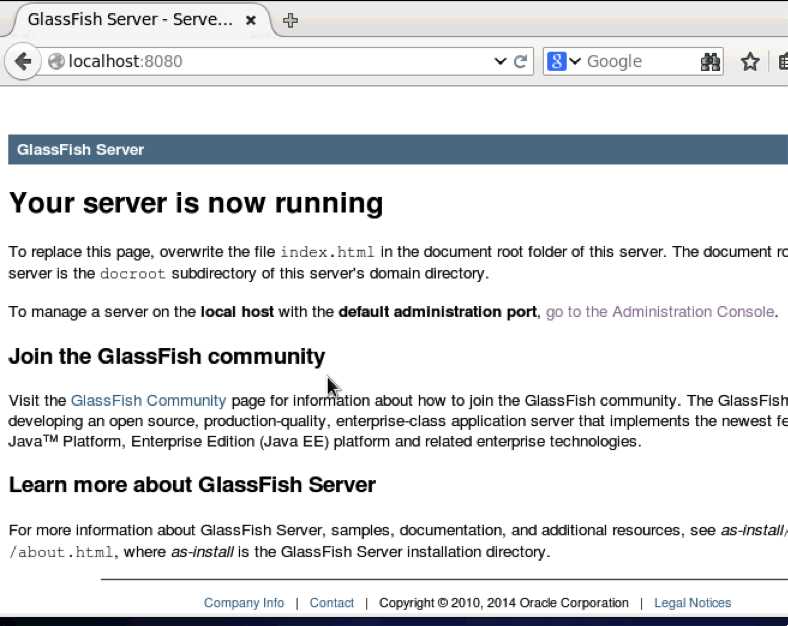Viewport: 788px width, 626px height.
Task: Reload the localhost:8080 page
Action: click(x=521, y=61)
